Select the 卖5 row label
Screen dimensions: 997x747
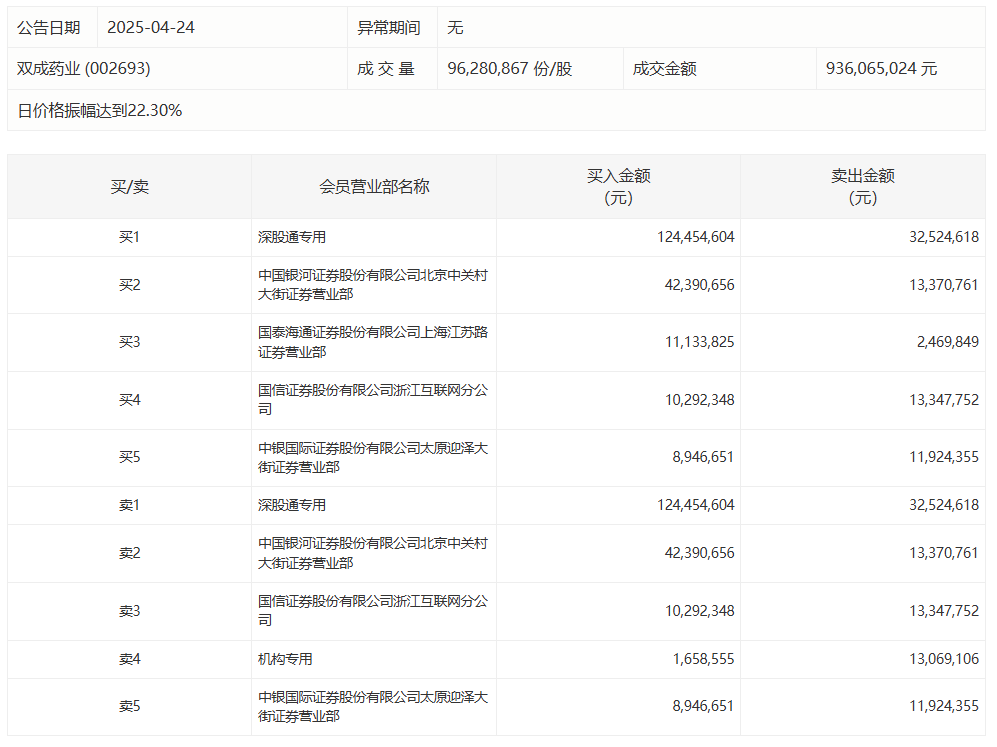click(129, 706)
